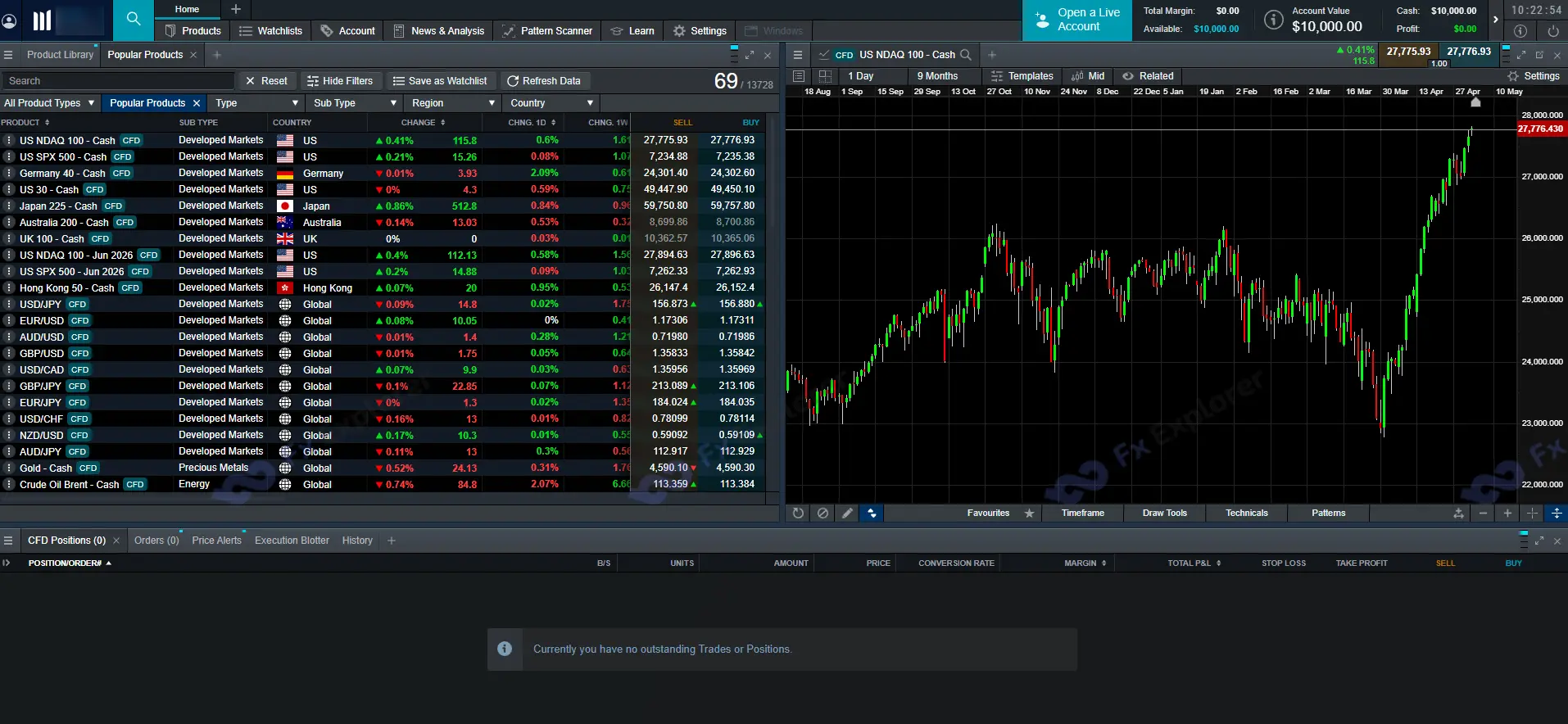Image resolution: width=1568 pixels, height=724 pixels.
Task: Toggle Related products on the chart
Action: point(1148,76)
